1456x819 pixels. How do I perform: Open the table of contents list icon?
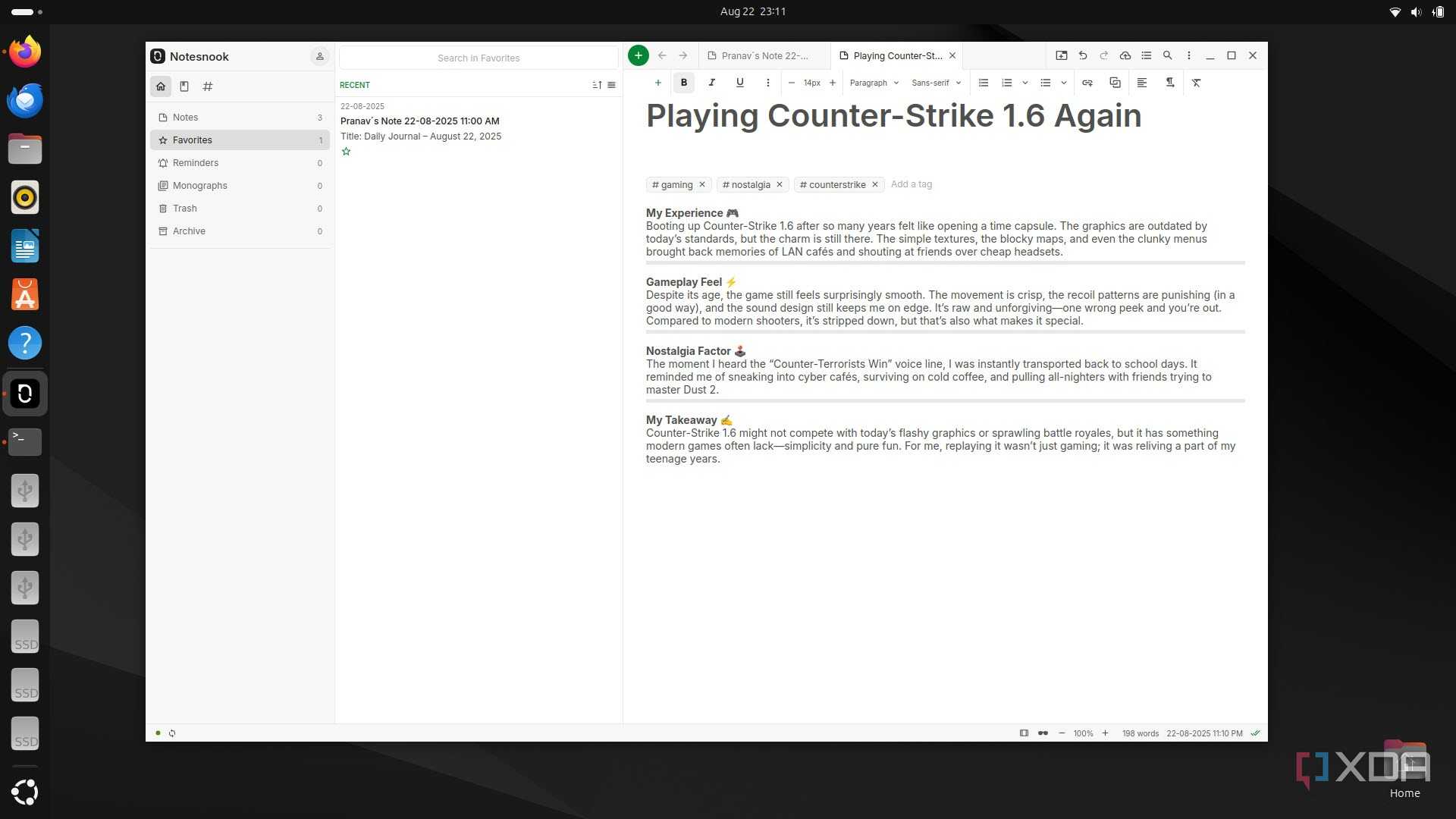(x=1146, y=55)
